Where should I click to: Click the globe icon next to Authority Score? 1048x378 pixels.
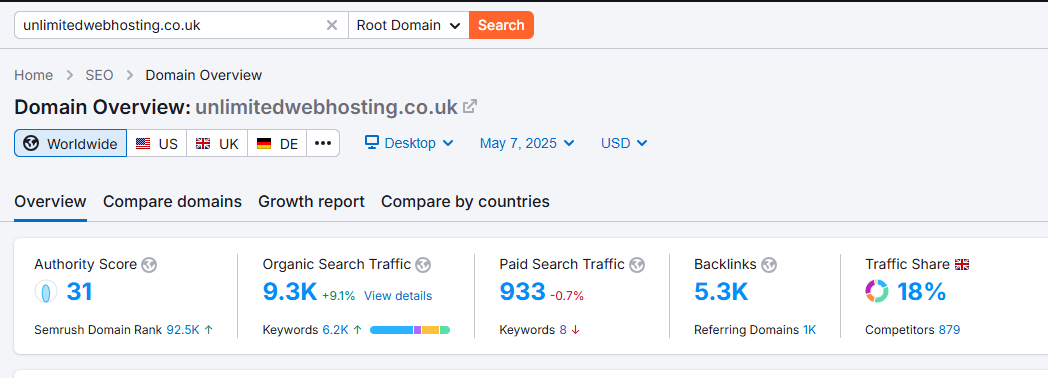[x=149, y=265]
